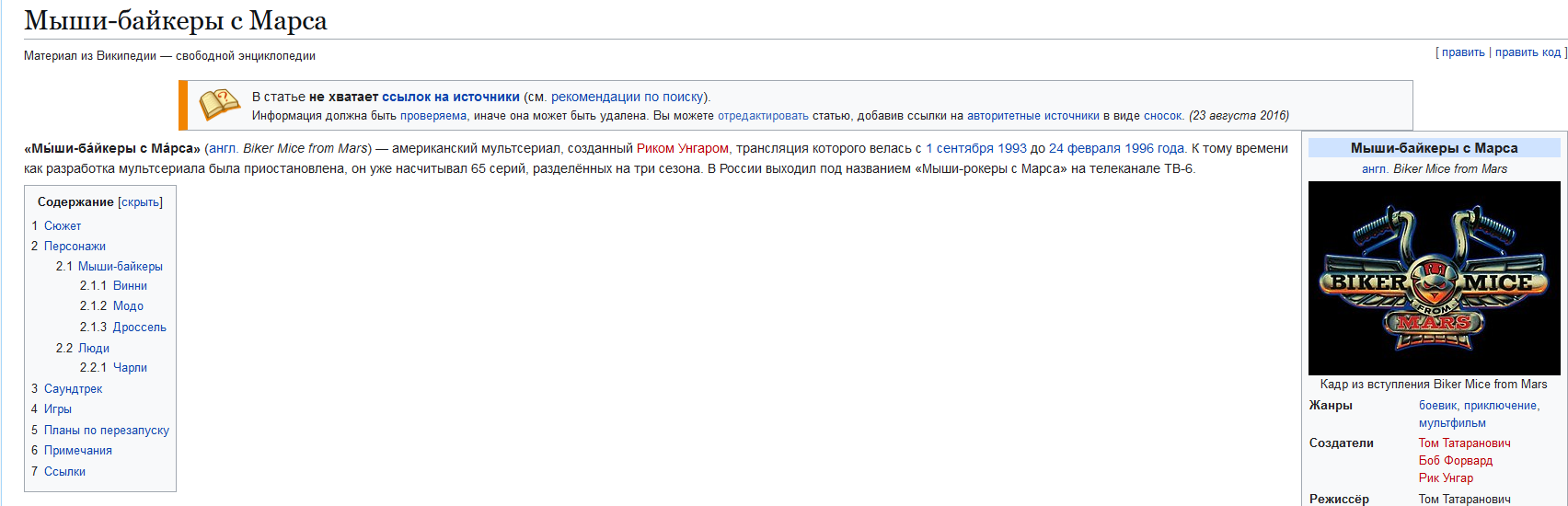Click 'отредактировать' link in the notice
Screen dimensions: 1568x506
pos(763,116)
